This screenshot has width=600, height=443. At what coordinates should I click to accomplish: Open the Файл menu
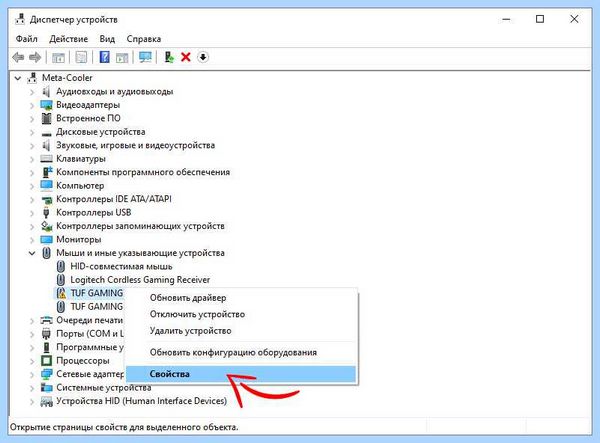26,39
